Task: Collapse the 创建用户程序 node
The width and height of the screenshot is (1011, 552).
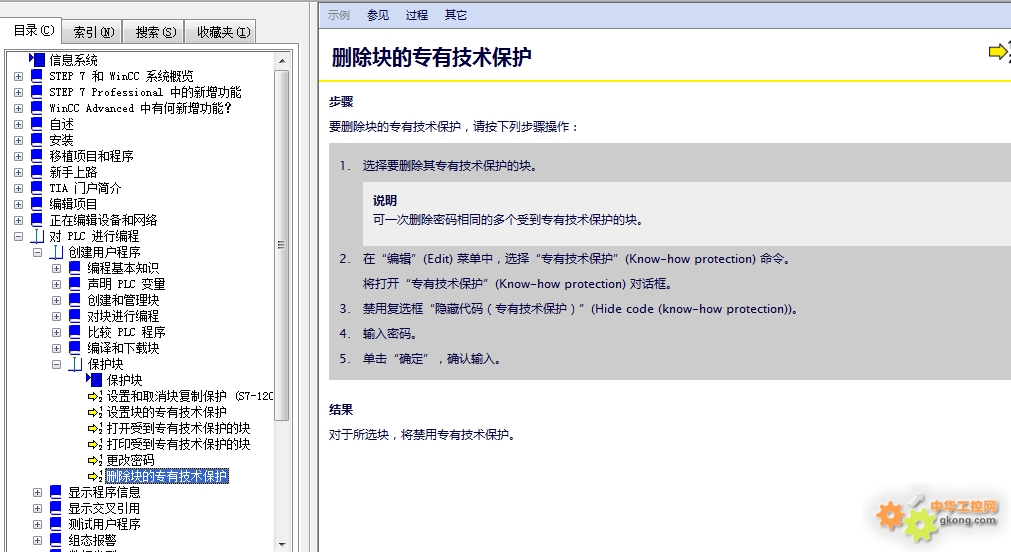Action: pyautogui.click(x=37, y=253)
